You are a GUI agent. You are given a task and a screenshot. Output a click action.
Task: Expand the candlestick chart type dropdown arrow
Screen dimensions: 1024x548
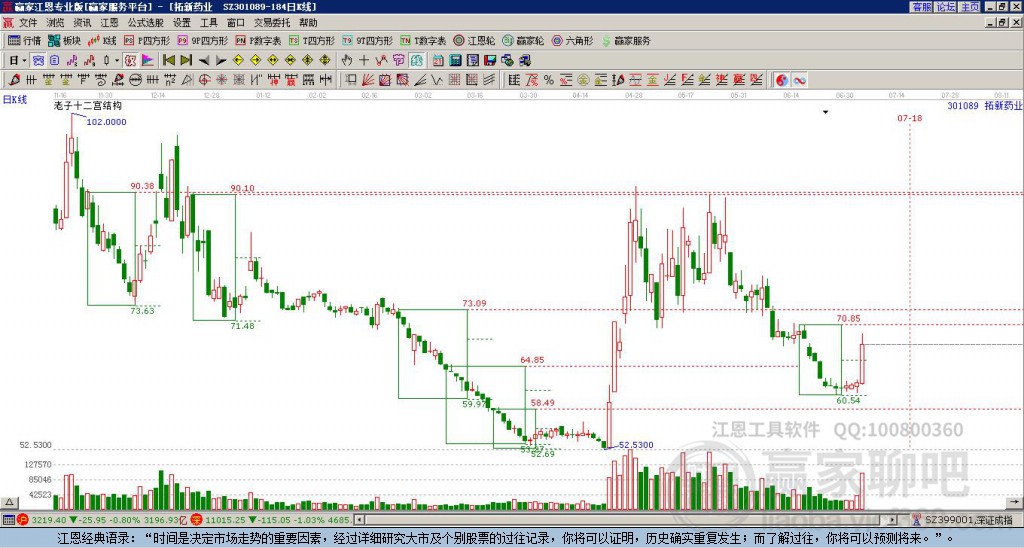point(116,60)
